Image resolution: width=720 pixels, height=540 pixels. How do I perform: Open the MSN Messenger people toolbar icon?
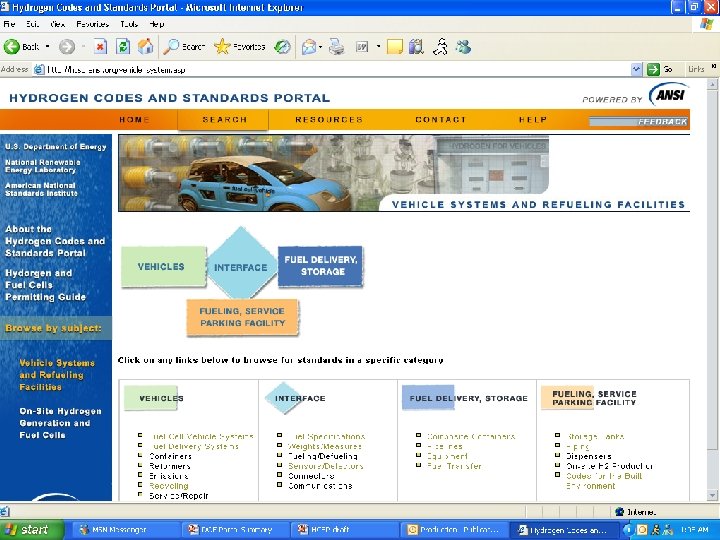pyautogui.click(x=463, y=46)
